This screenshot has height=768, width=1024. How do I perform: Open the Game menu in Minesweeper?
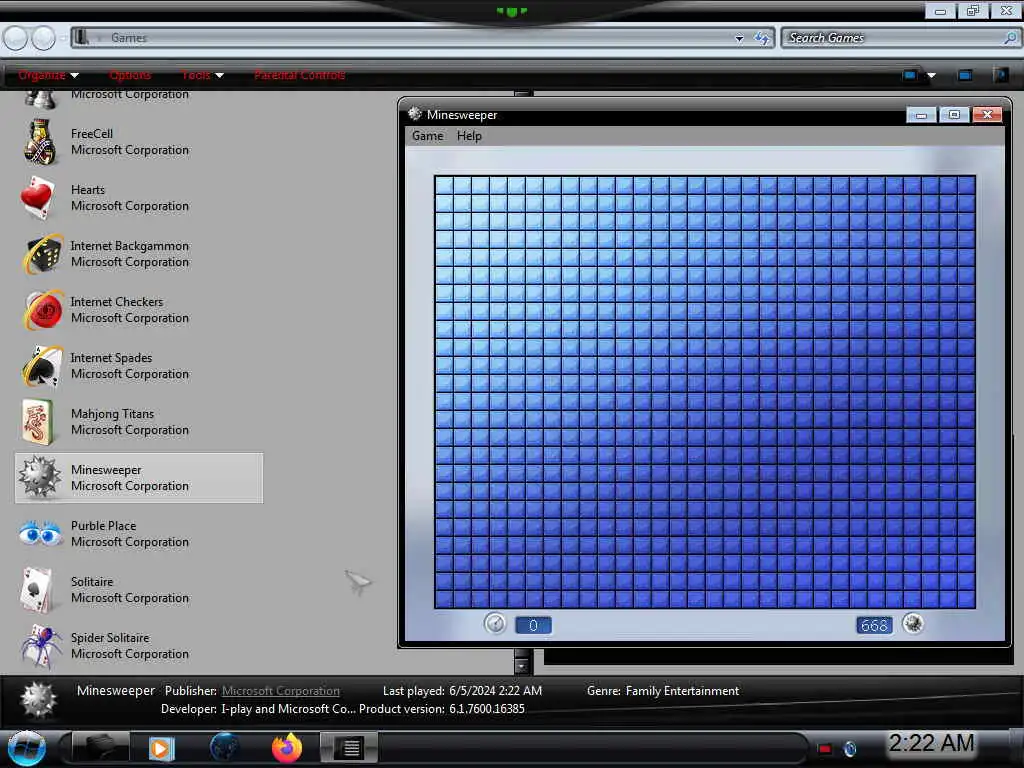click(428, 136)
